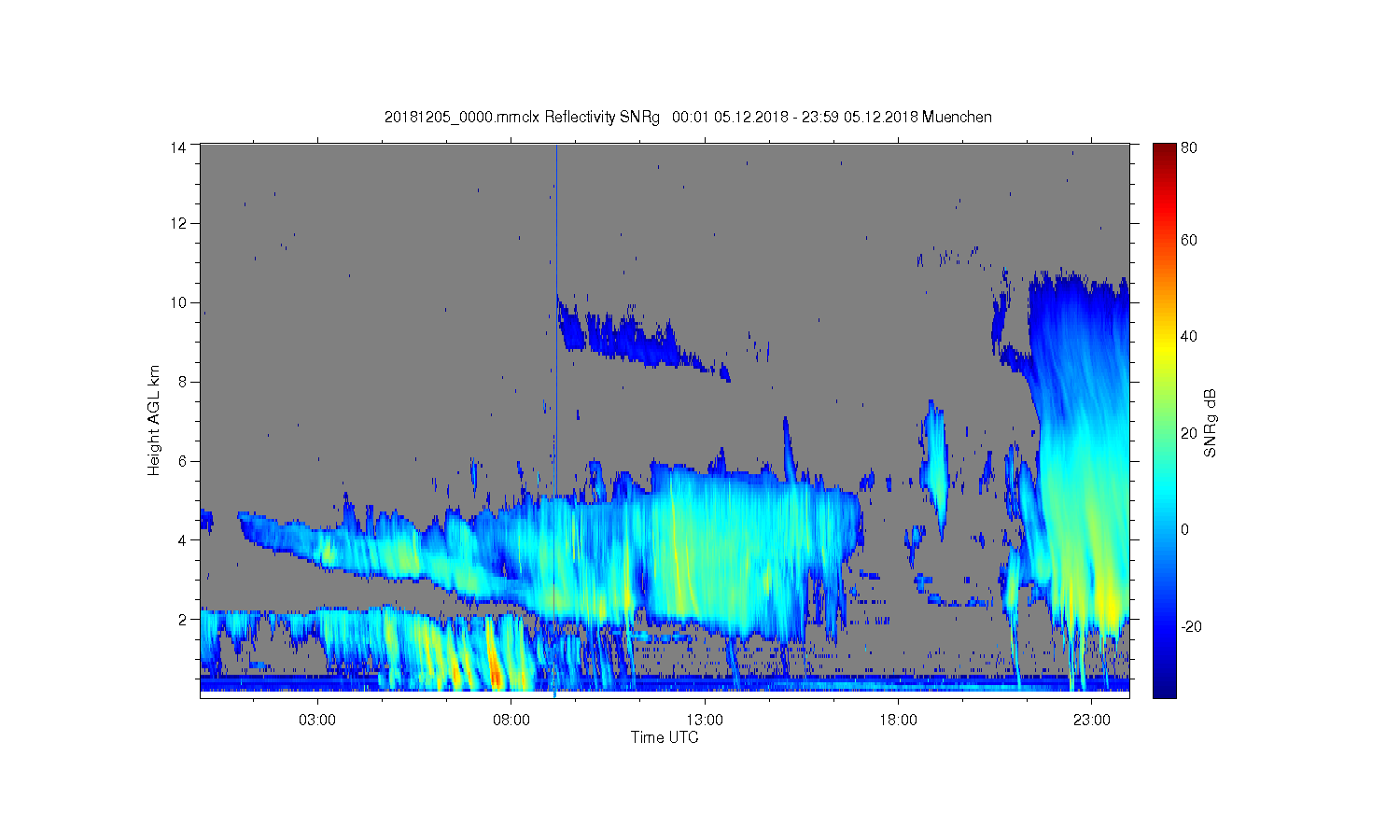Click the height tick label 2
This screenshot has width=1400, height=840.
point(182,619)
